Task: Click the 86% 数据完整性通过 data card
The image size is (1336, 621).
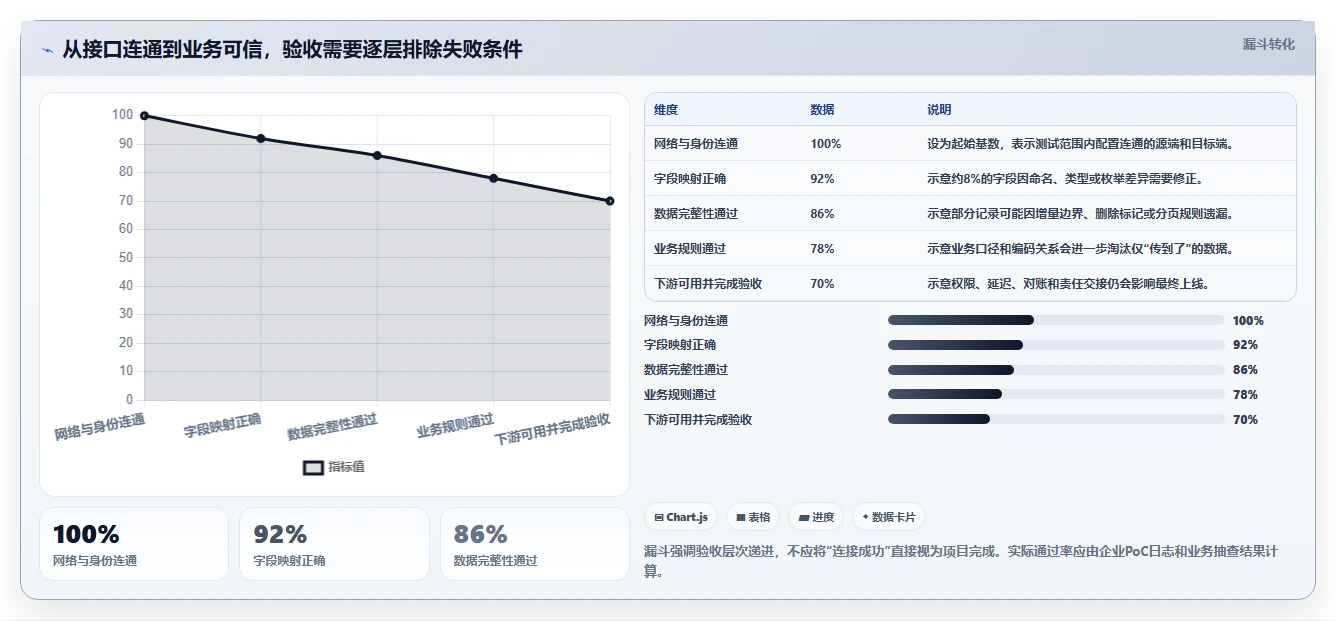Action: pyautogui.click(x=535, y=544)
